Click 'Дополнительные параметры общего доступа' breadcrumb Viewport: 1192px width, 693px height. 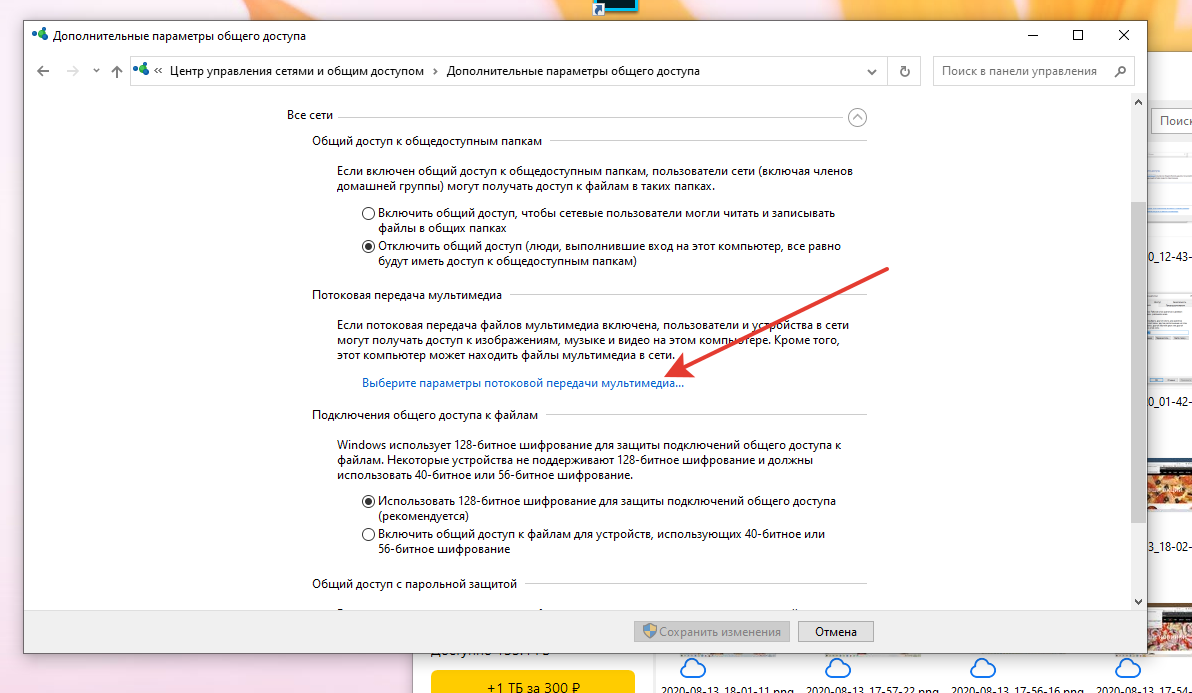pyautogui.click(x=573, y=71)
